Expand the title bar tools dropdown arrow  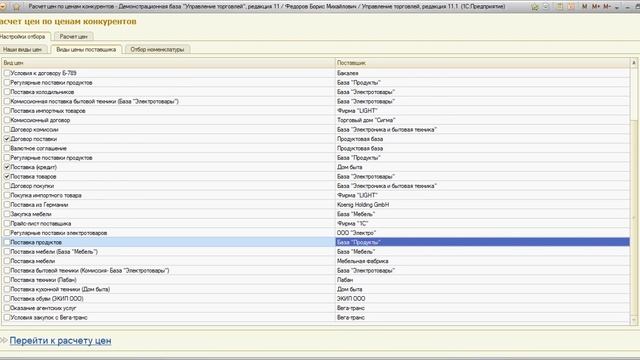pyautogui.click(x=617, y=7)
